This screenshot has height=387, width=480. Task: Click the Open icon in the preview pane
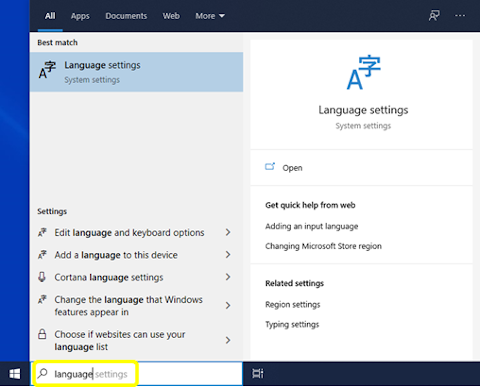pos(270,166)
